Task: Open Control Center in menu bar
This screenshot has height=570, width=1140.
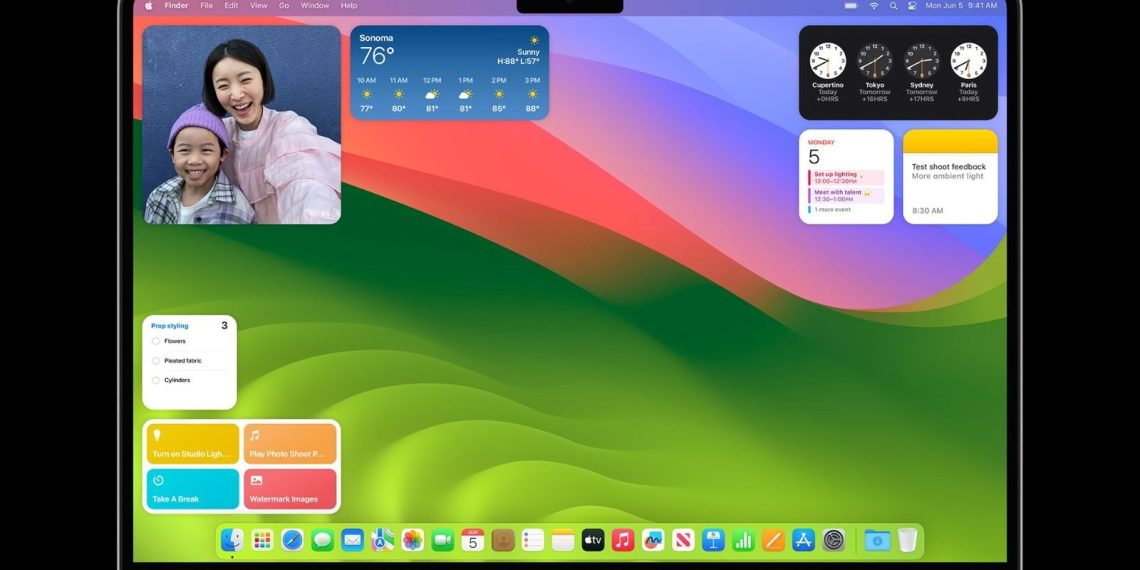Action: [912, 6]
